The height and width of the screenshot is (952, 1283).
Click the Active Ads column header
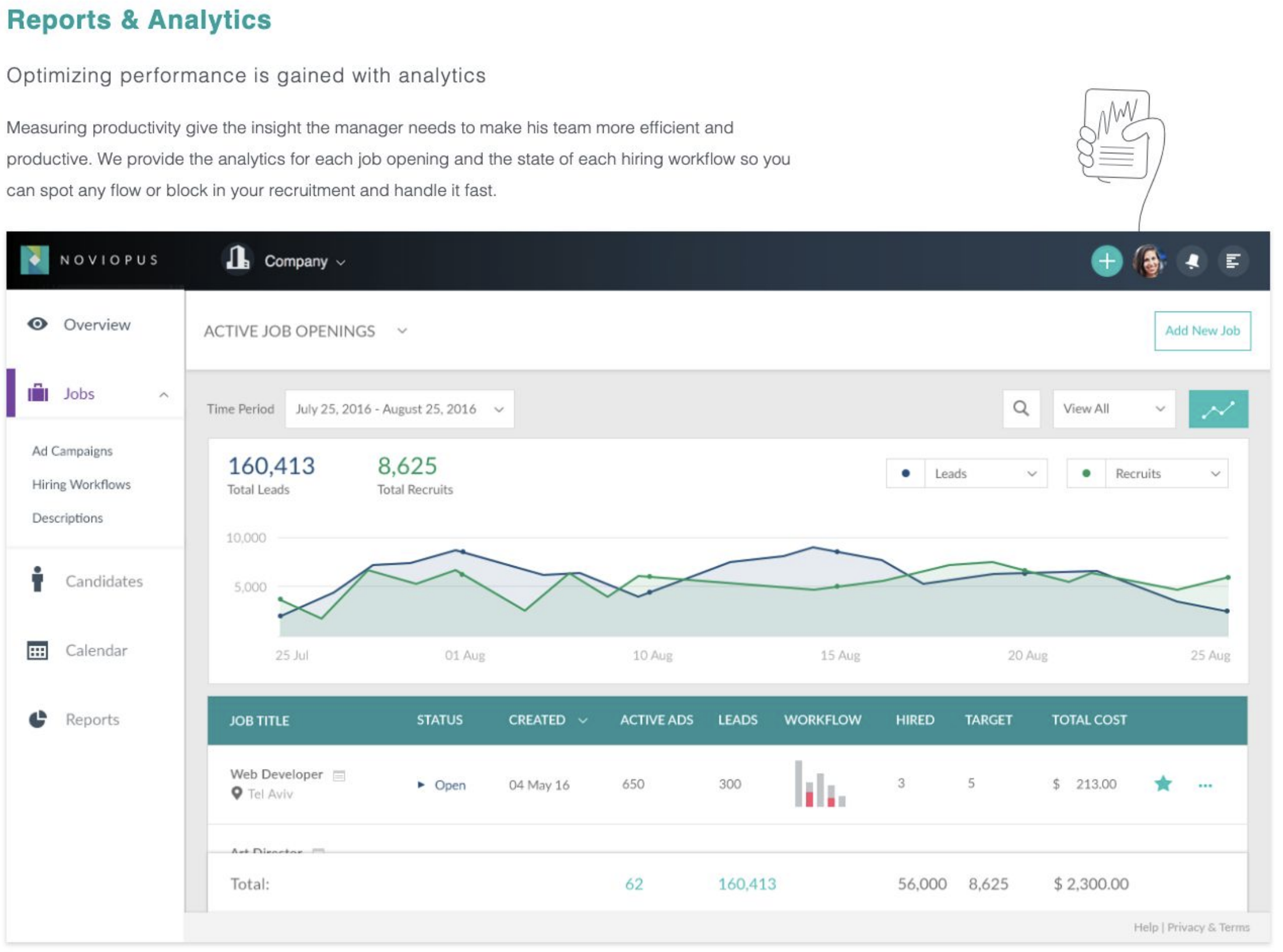click(x=656, y=720)
